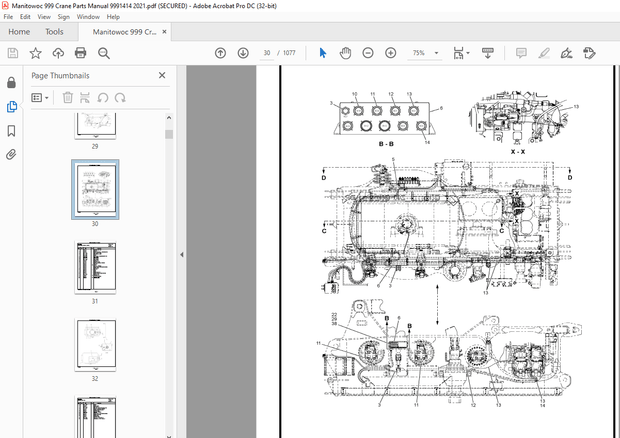Click the Save file icon
The height and width of the screenshot is (438, 620).
tap(13, 53)
